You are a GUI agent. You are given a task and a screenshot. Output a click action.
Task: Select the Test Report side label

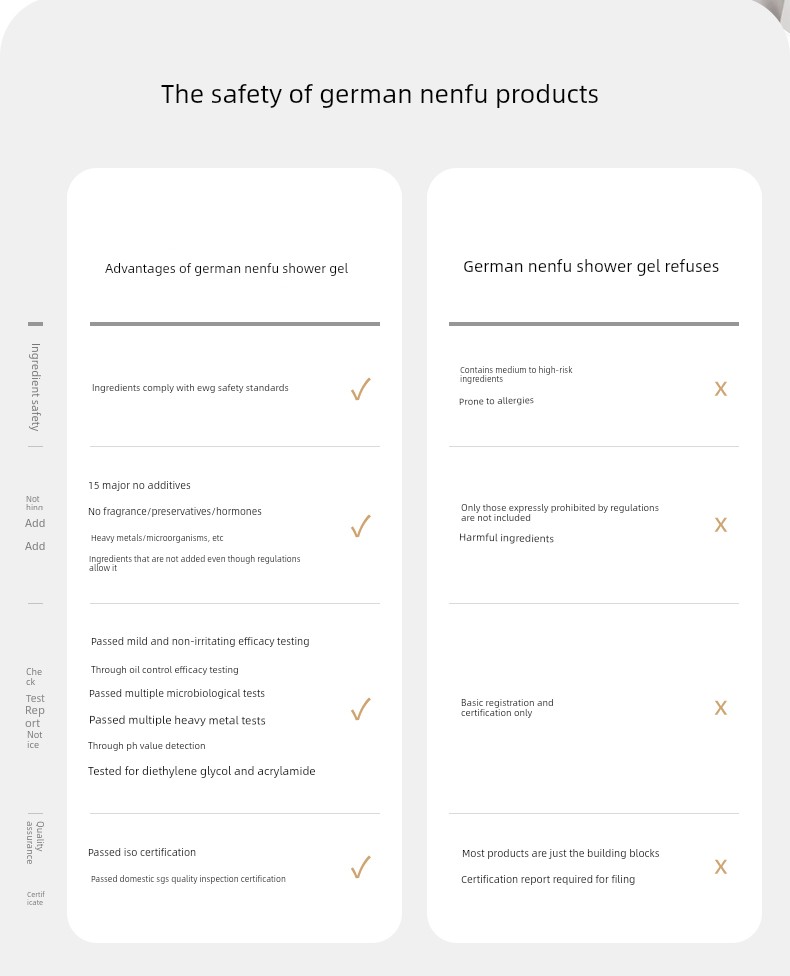(35, 710)
